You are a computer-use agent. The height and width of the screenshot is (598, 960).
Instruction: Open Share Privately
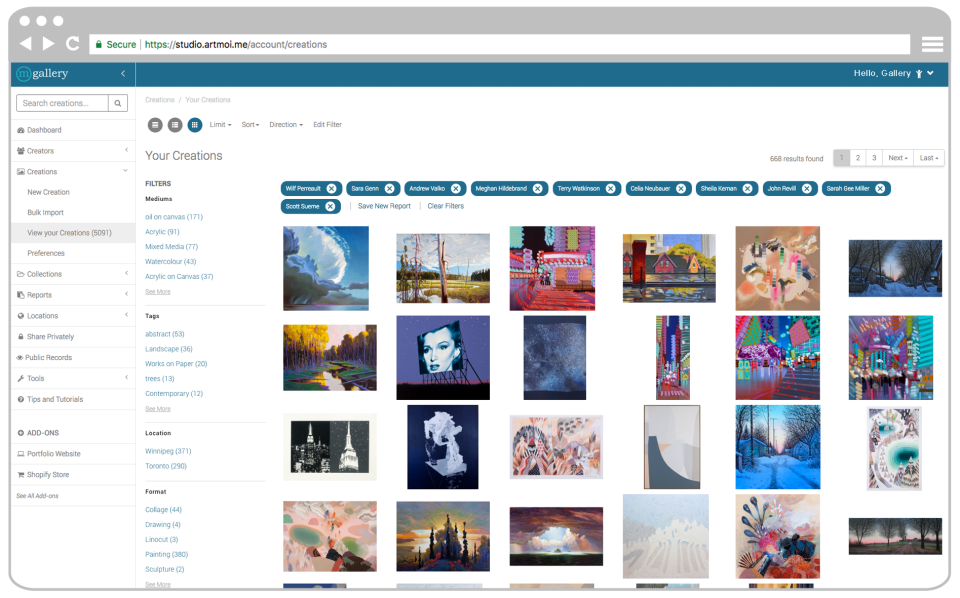tap(49, 336)
